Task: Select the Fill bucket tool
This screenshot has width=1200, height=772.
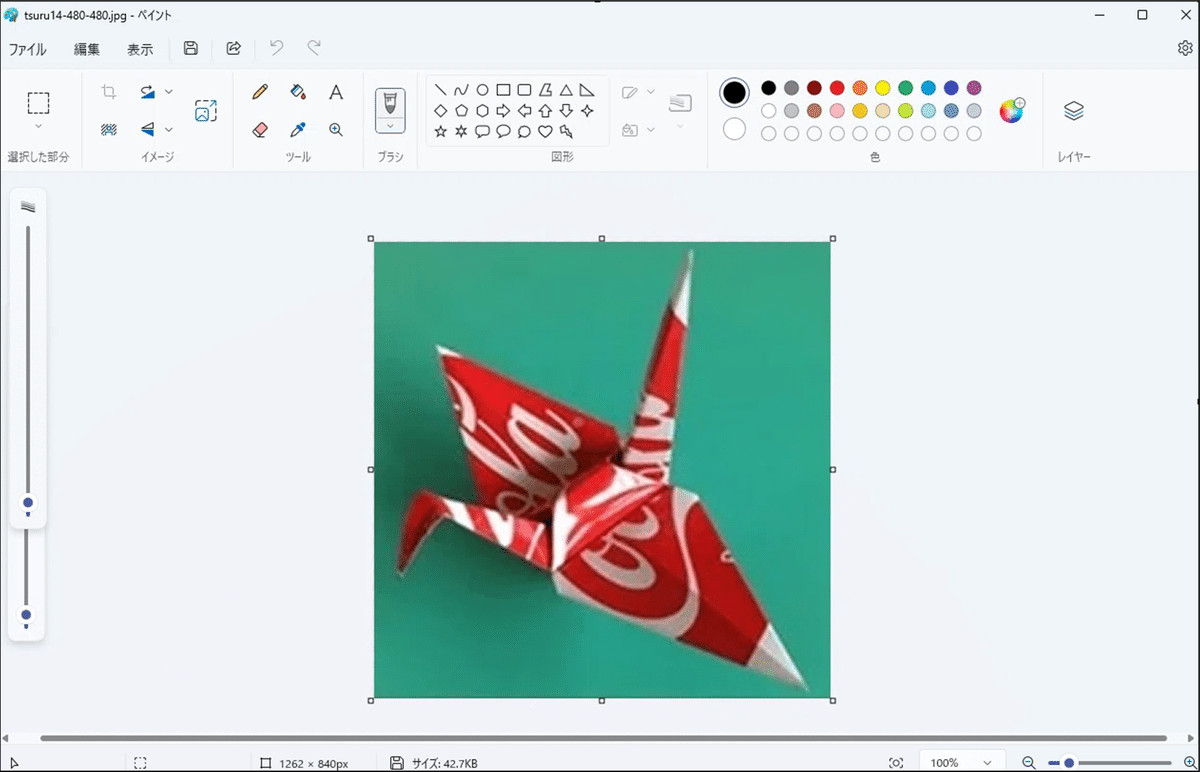Action: coord(298,92)
